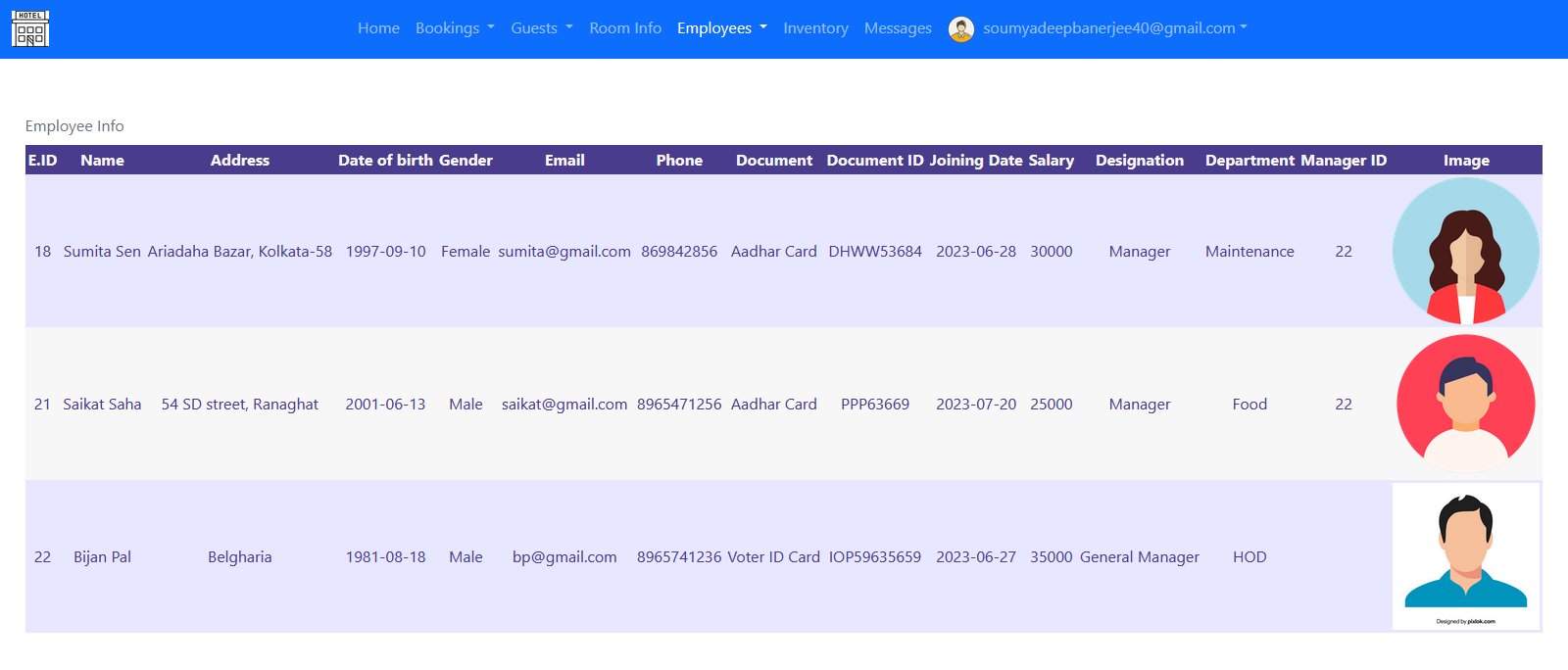The width and height of the screenshot is (1568, 670).
Task: Open the Room Info page
Action: (x=625, y=28)
